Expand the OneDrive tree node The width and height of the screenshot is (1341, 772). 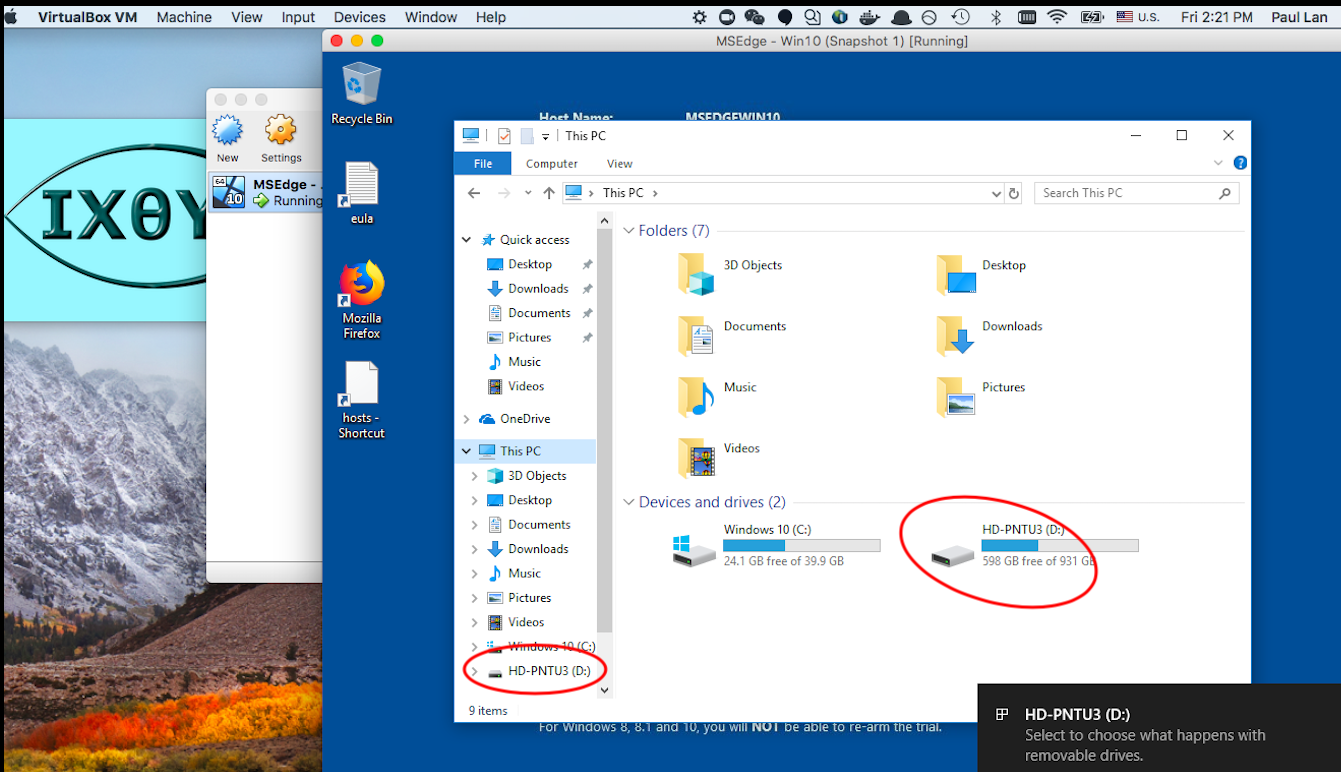[x=466, y=419]
